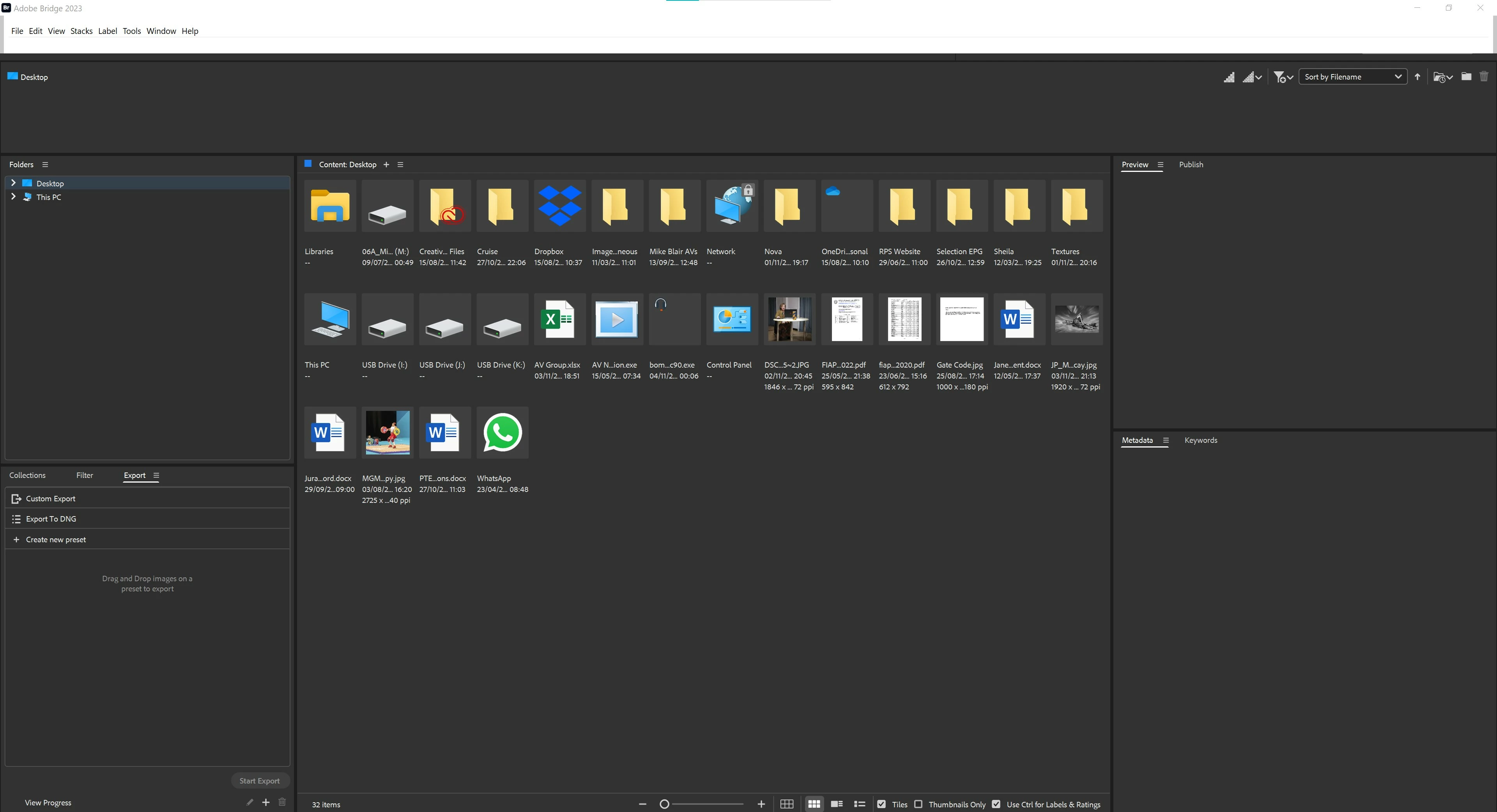The height and width of the screenshot is (812, 1497).
Task: Expand This PC in Folders panel
Action: point(13,196)
